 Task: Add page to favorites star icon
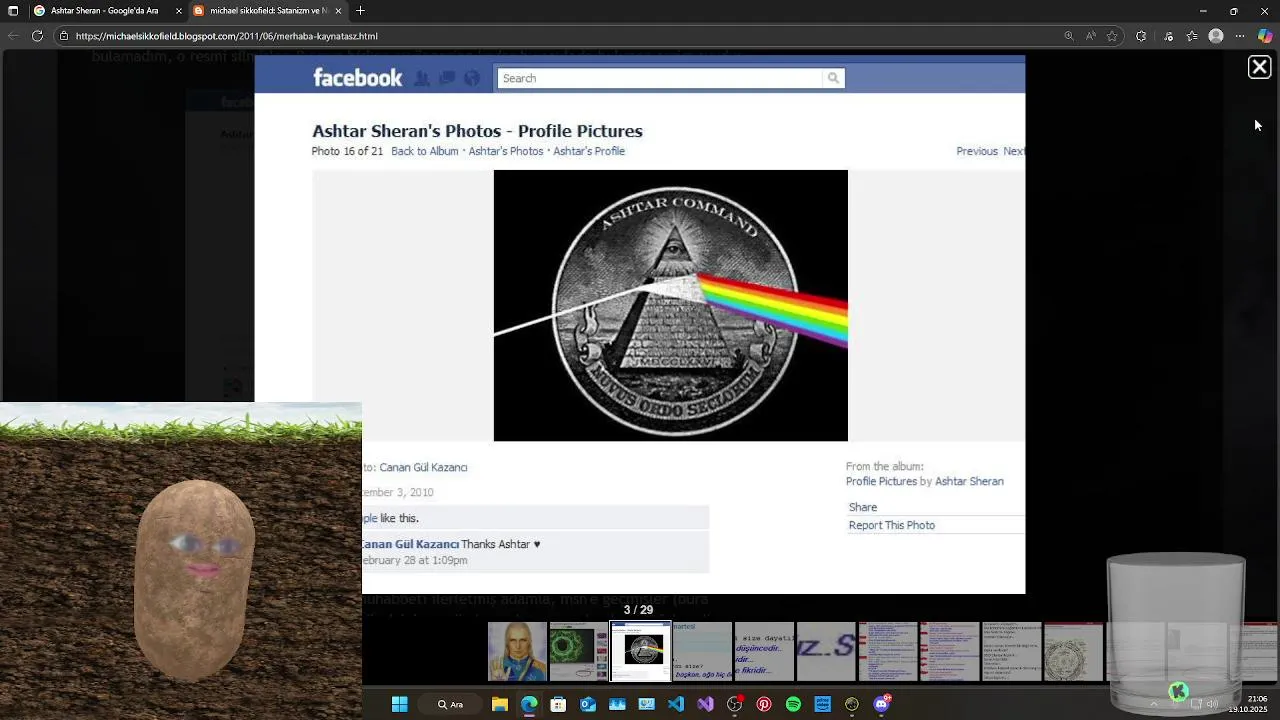1112,36
